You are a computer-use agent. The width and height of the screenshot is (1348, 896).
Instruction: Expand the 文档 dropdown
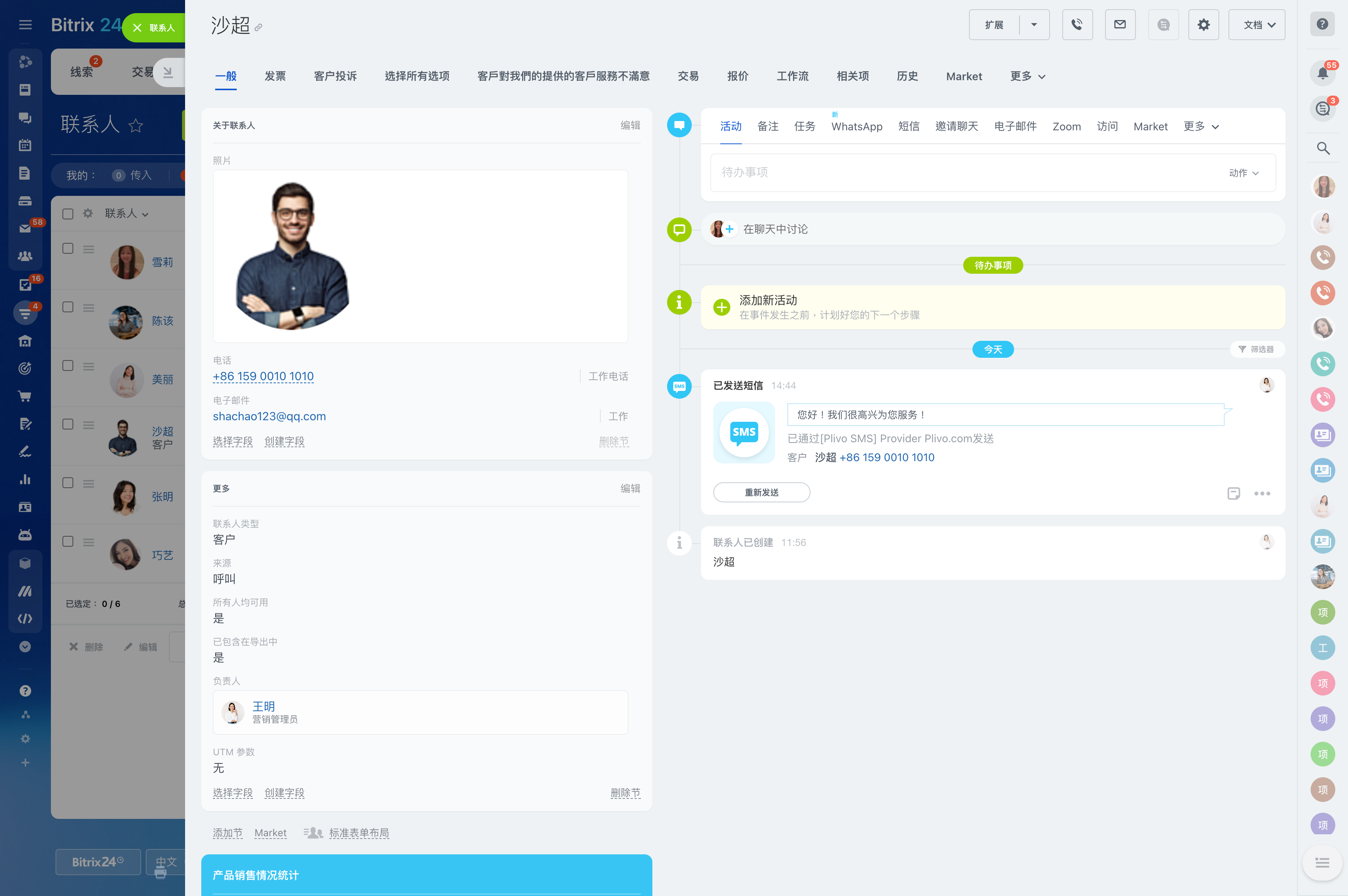(1256, 25)
